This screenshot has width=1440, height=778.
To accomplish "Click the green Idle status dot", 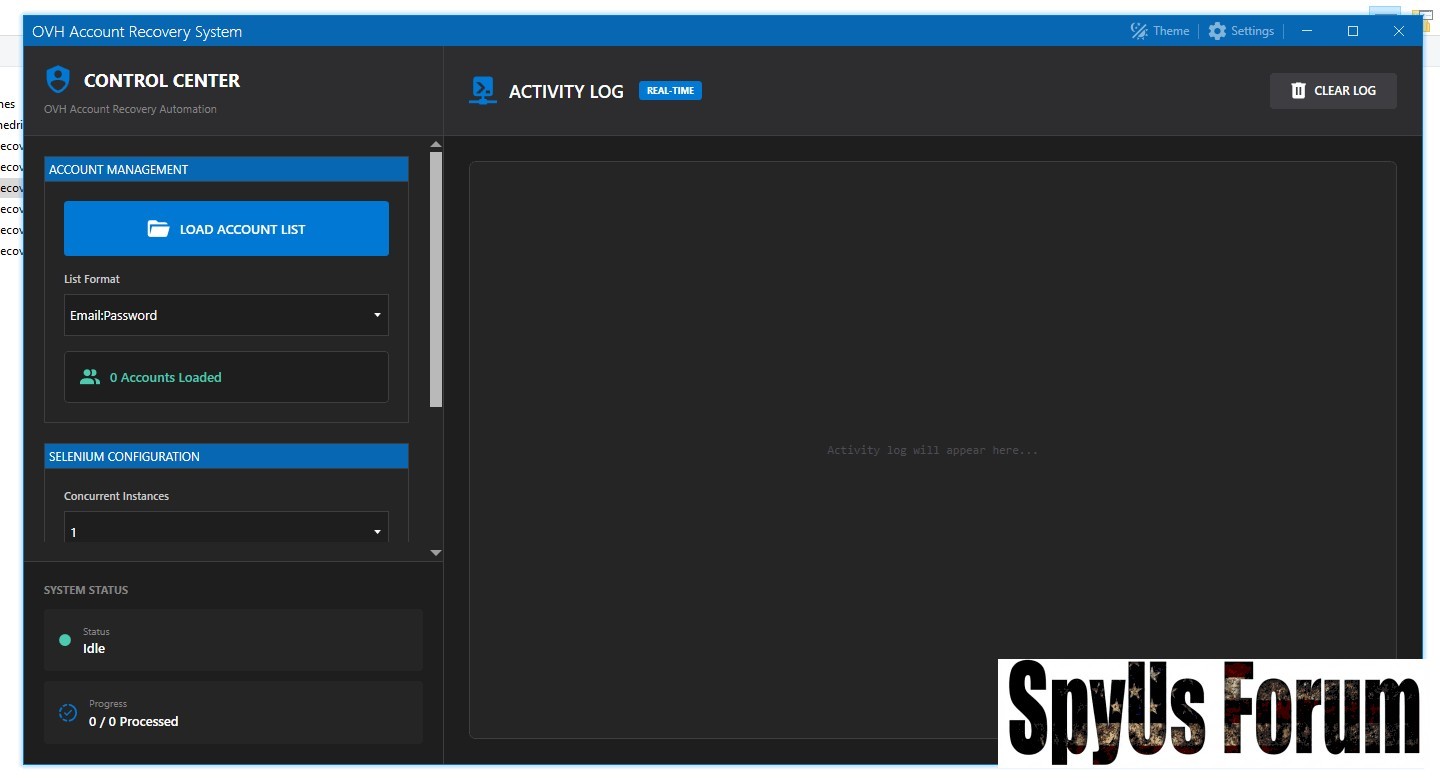I will 65,640.
